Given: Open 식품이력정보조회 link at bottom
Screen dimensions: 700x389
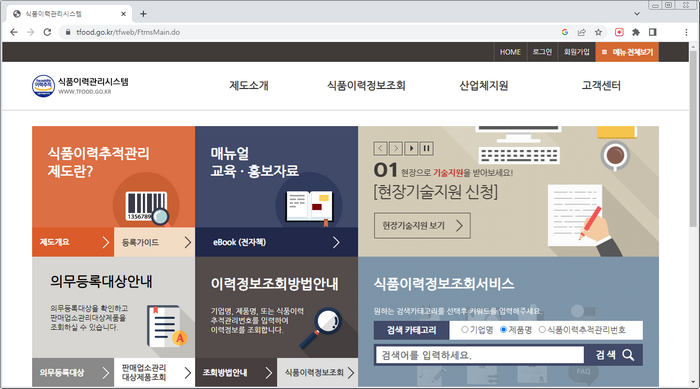Looking at the screenshot, I should pos(317,372).
